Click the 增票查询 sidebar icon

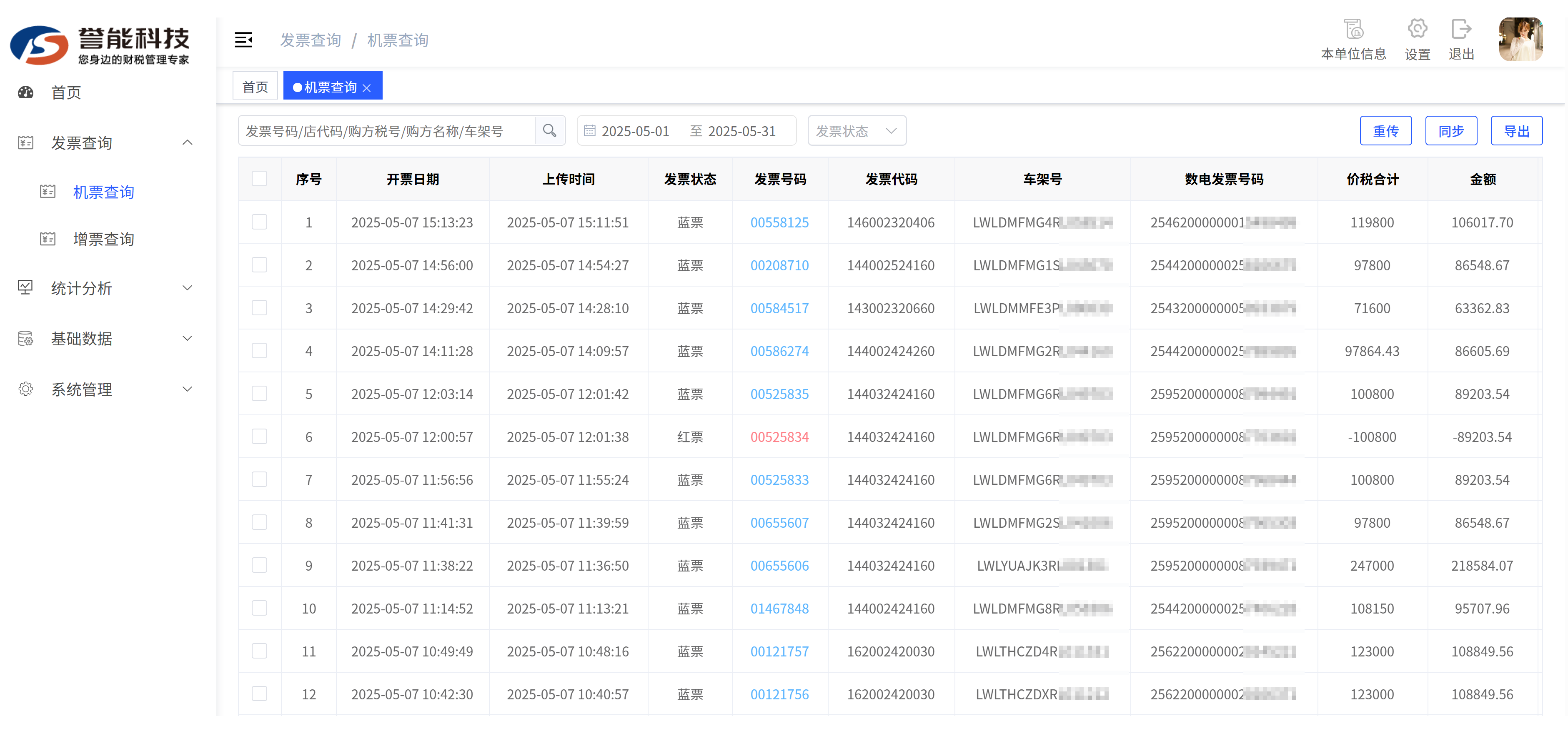click(x=48, y=239)
